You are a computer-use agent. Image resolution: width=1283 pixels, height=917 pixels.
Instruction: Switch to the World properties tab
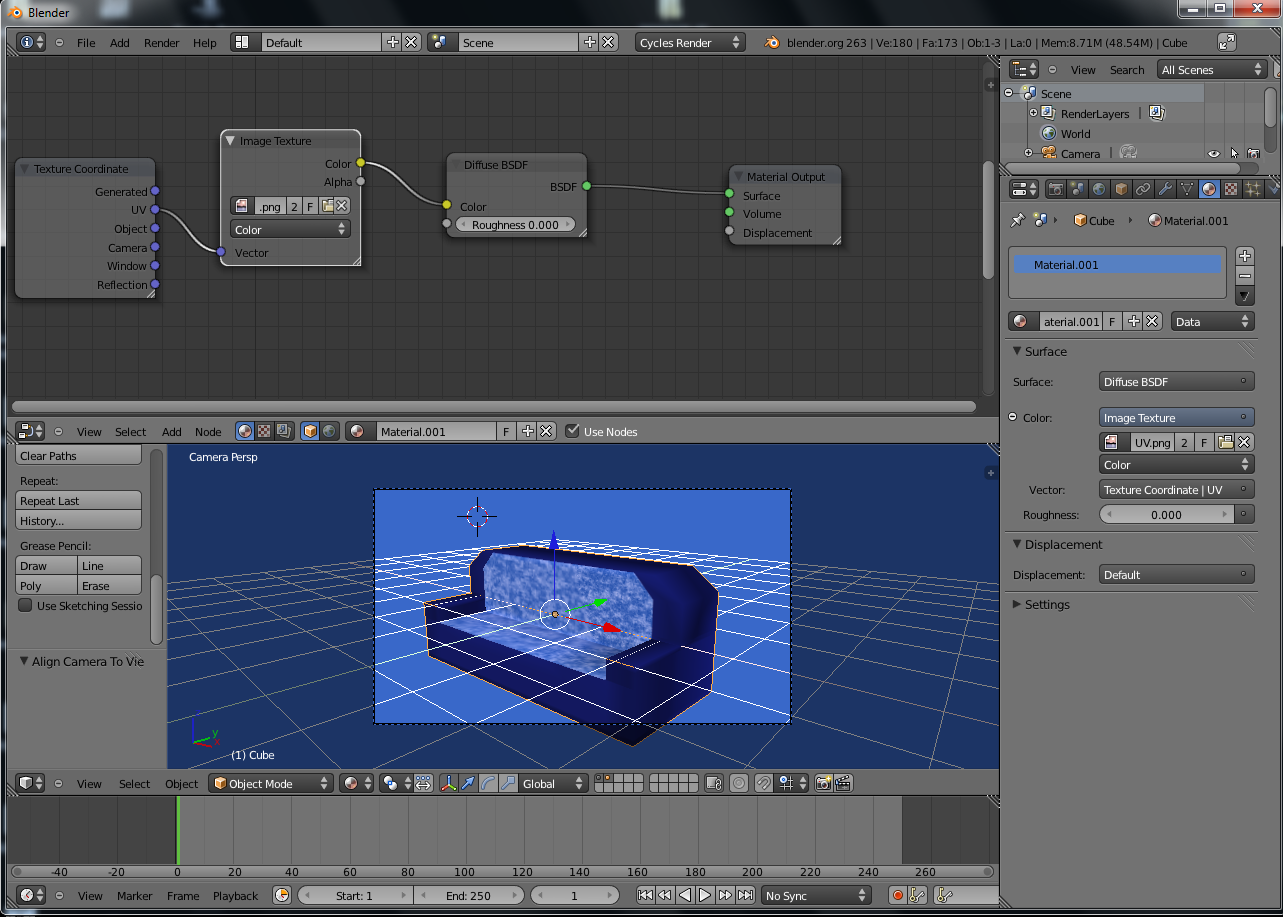coord(1099,188)
